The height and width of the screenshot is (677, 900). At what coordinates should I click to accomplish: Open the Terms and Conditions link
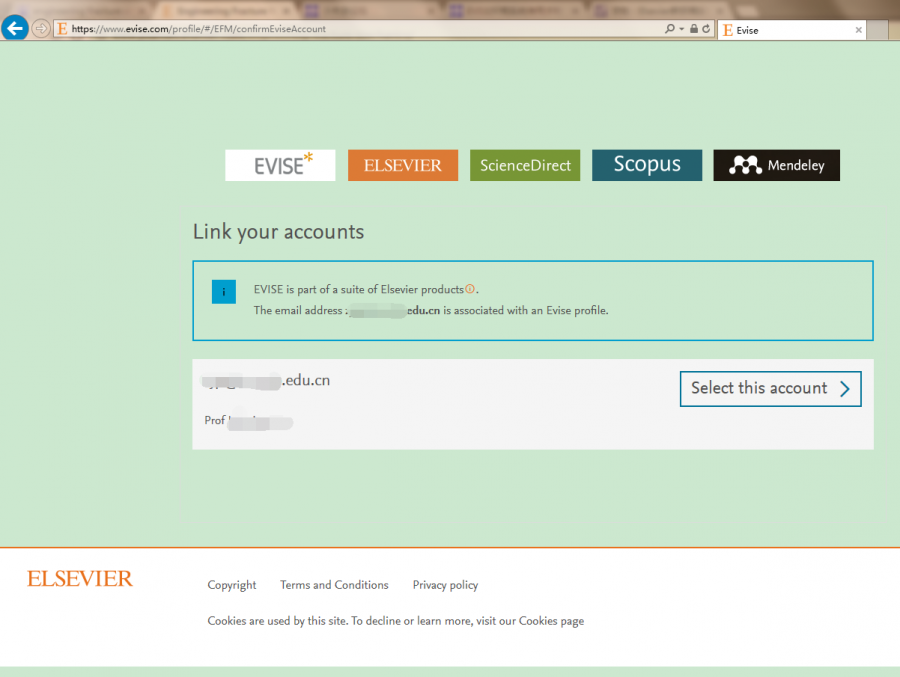click(334, 585)
